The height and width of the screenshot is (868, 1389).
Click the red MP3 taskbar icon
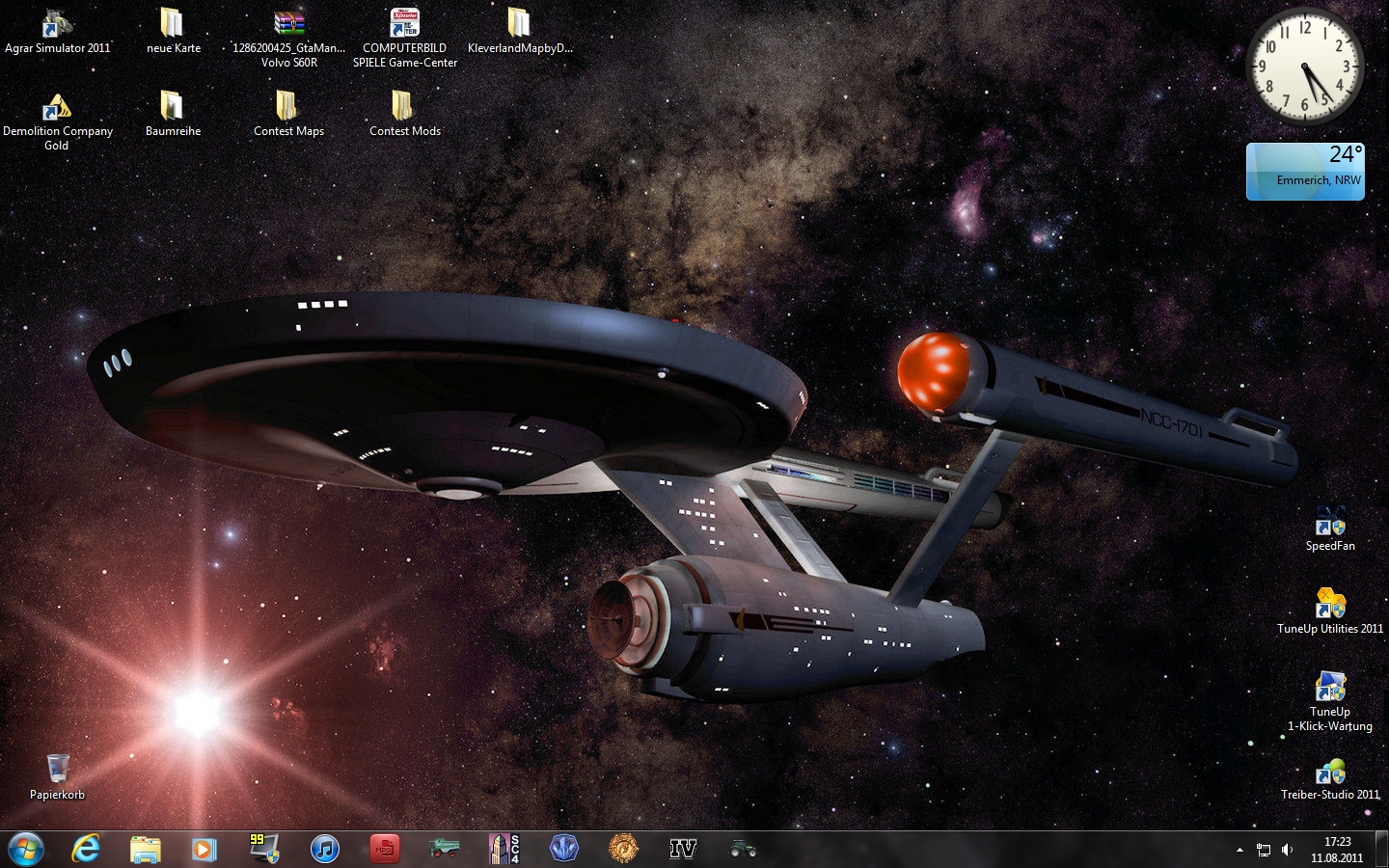pyautogui.click(x=384, y=849)
